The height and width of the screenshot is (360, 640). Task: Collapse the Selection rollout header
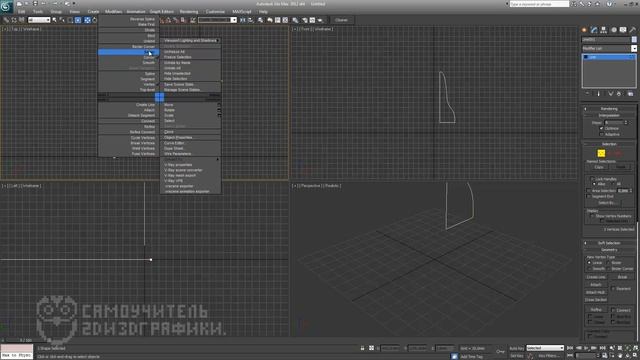tap(609, 144)
